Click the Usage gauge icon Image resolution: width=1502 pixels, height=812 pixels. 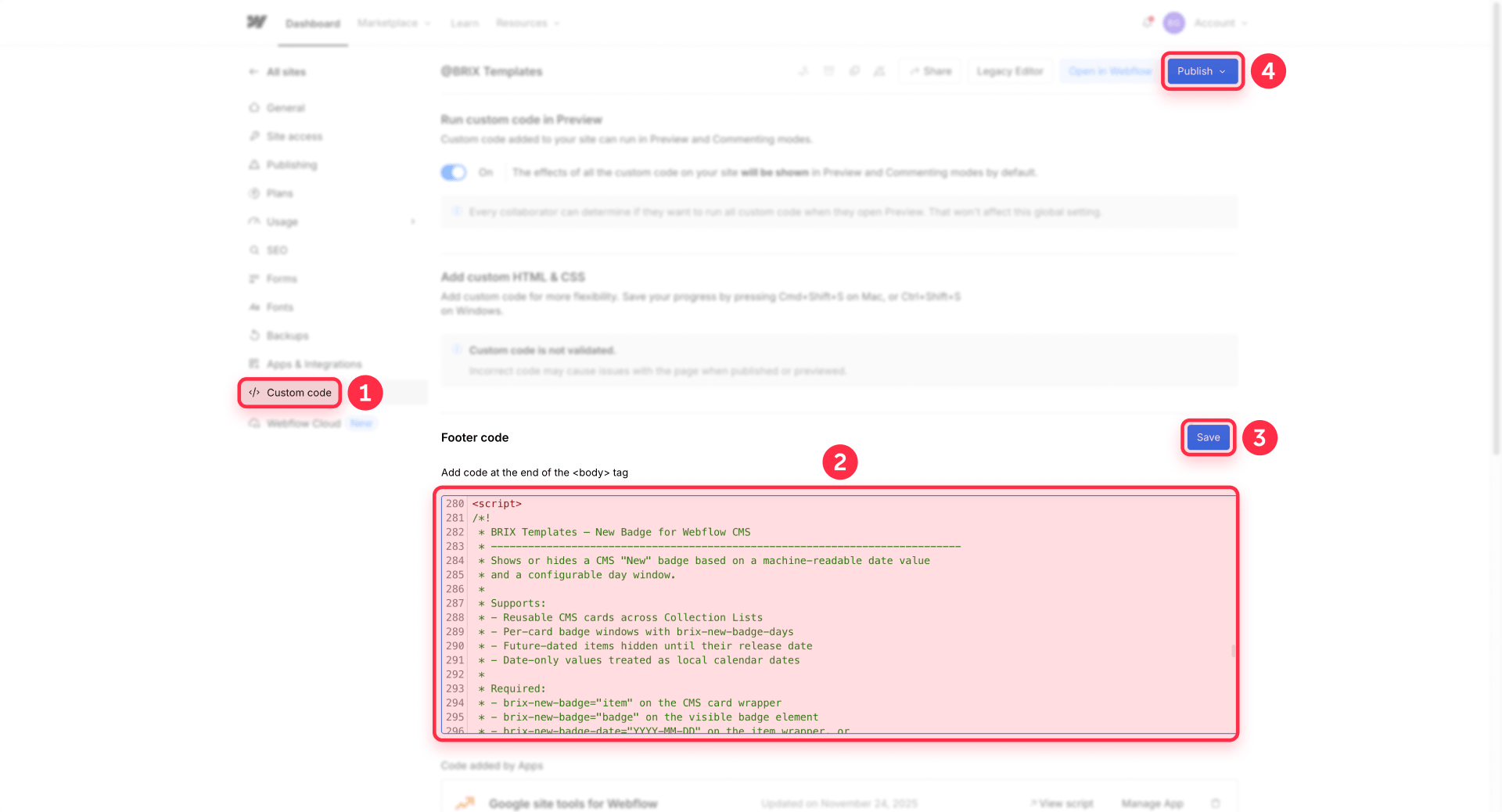[254, 221]
